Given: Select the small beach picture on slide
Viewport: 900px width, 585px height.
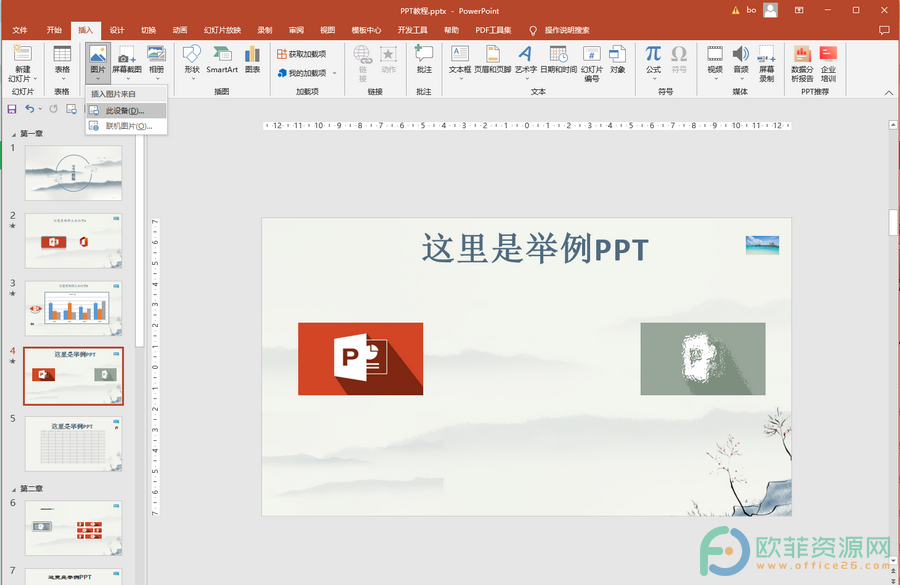Looking at the screenshot, I should 762,245.
